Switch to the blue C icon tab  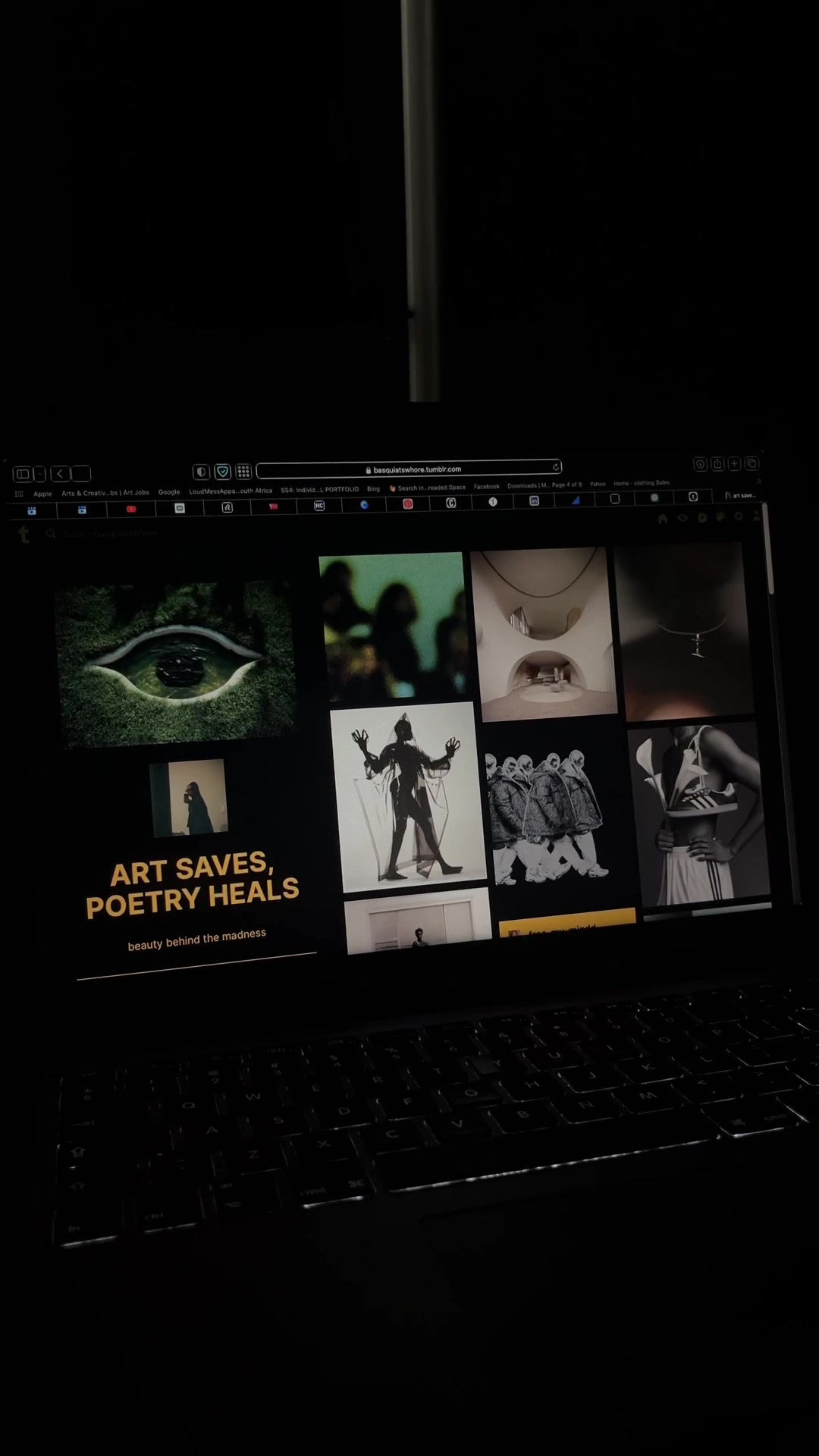tap(364, 505)
